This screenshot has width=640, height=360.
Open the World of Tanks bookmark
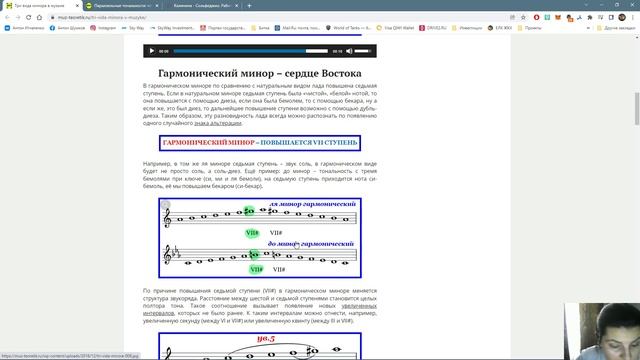click(348, 28)
